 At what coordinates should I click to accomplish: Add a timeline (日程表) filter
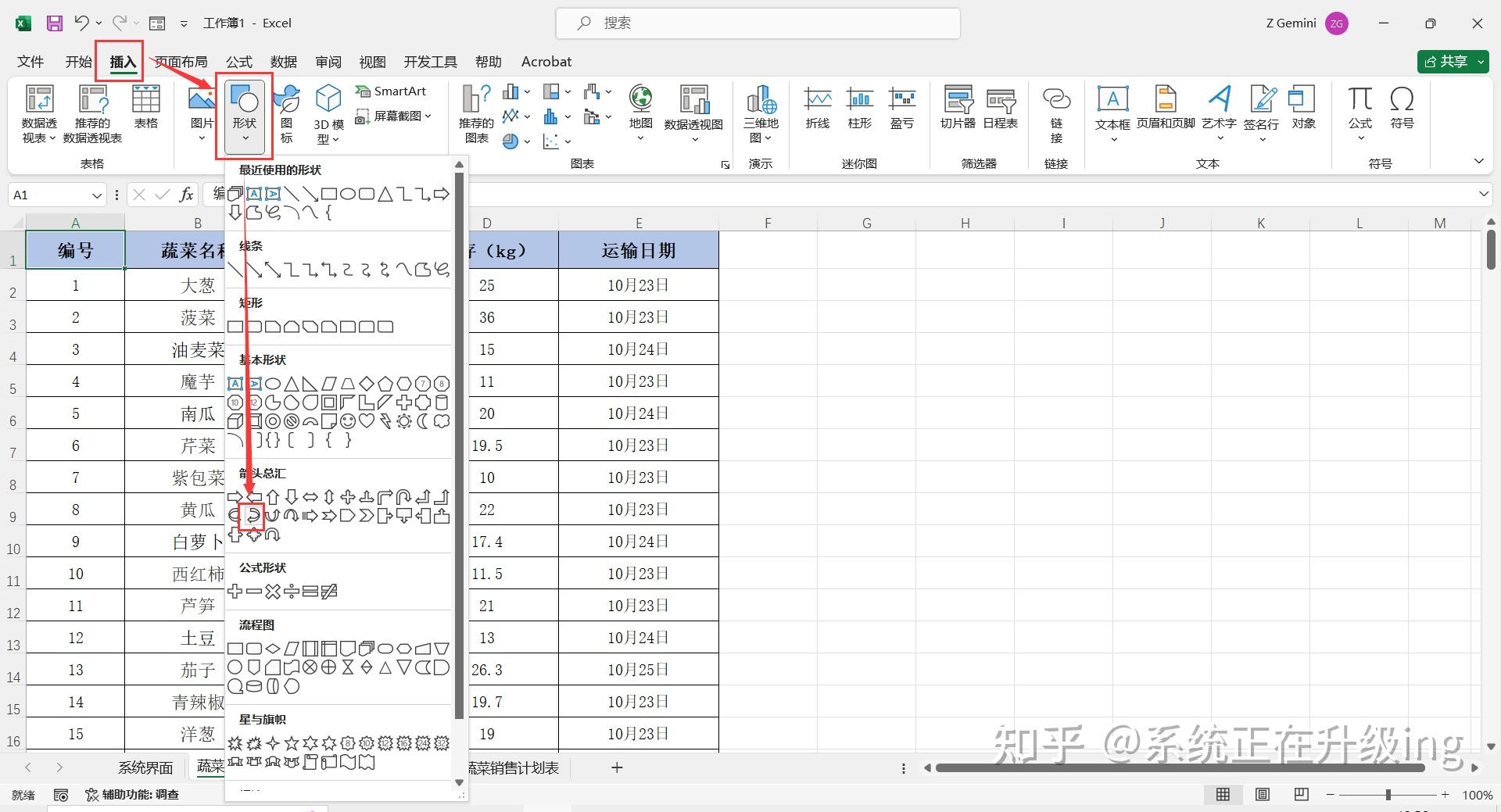click(x=1001, y=108)
